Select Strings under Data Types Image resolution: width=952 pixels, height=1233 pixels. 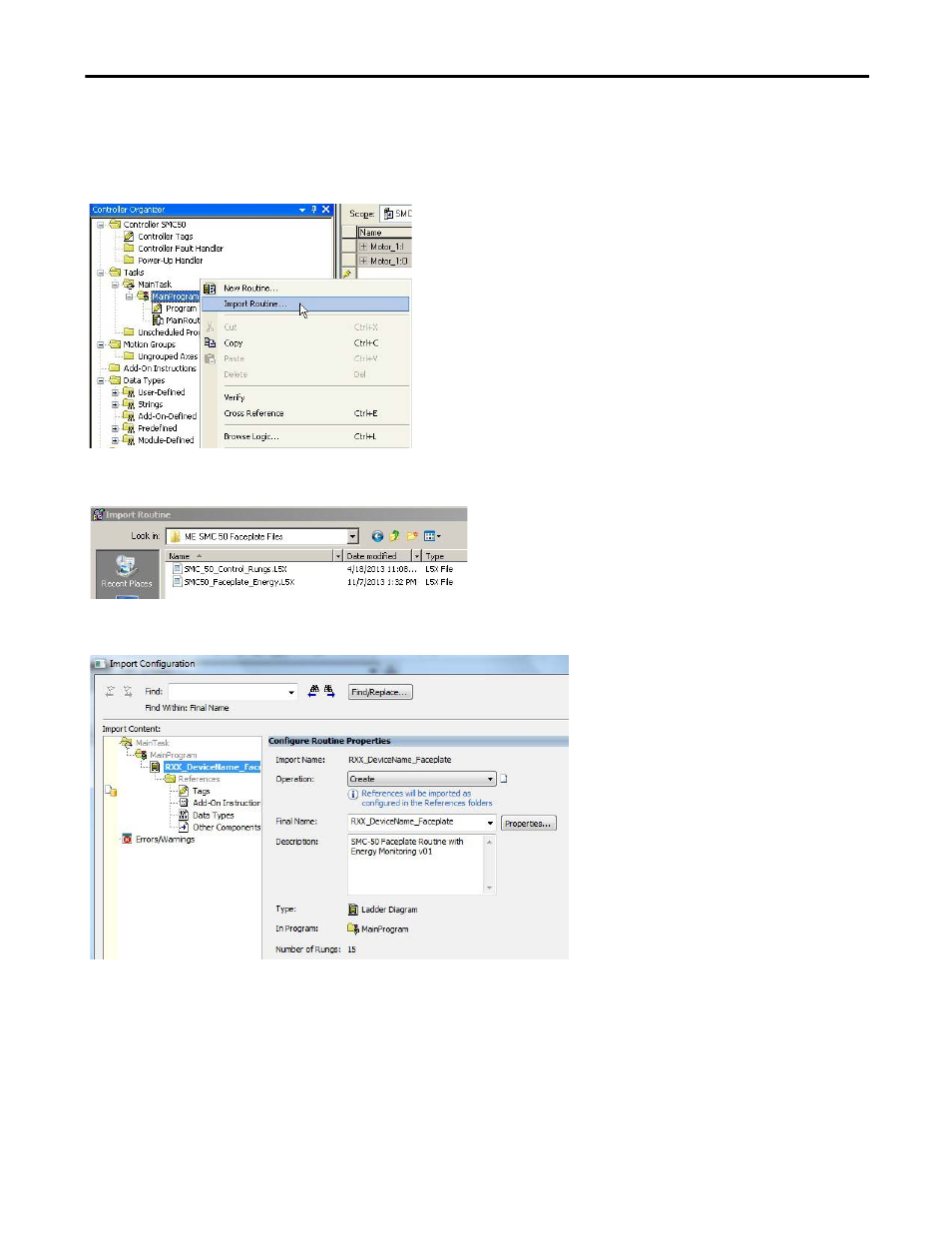coord(151,404)
